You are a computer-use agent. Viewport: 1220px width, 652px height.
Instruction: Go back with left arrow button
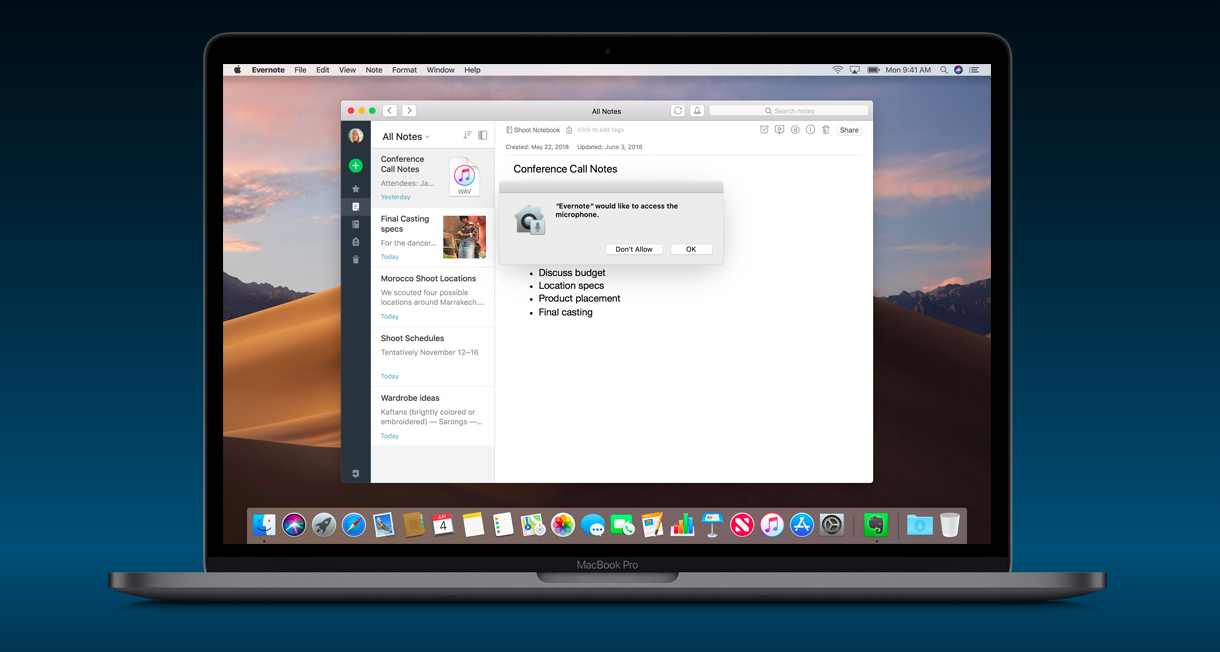coord(390,111)
